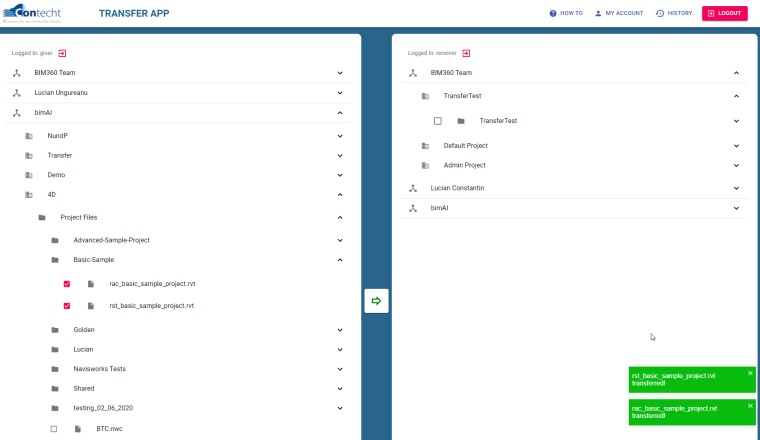Click the Golden folder icon

pos(55,330)
